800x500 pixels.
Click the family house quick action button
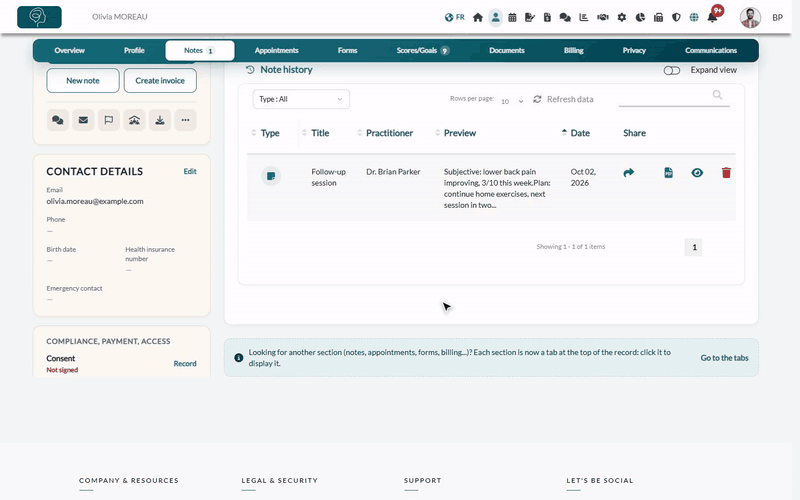tap(134, 120)
